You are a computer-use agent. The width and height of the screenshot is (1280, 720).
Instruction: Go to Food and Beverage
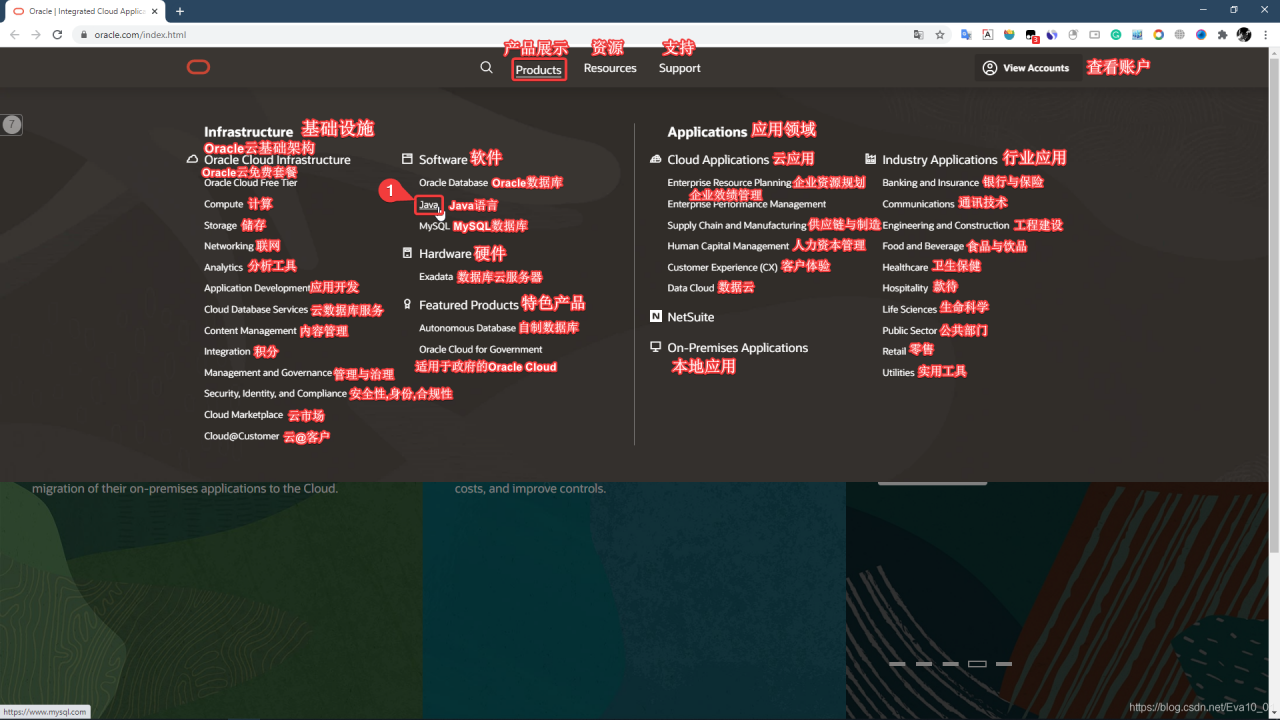[923, 246]
